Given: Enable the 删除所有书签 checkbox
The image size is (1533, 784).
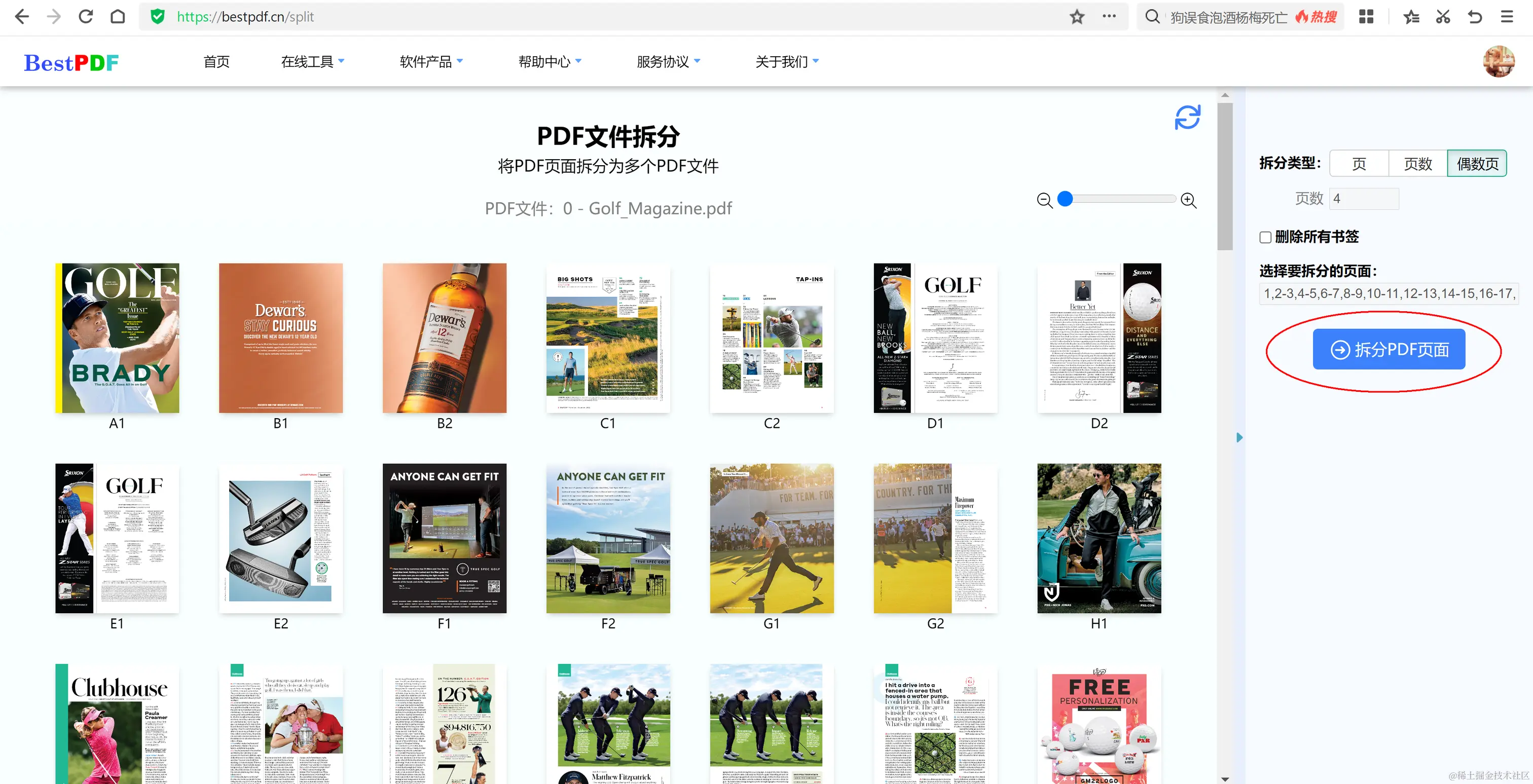Looking at the screenshot, I should click(1265, 237).
